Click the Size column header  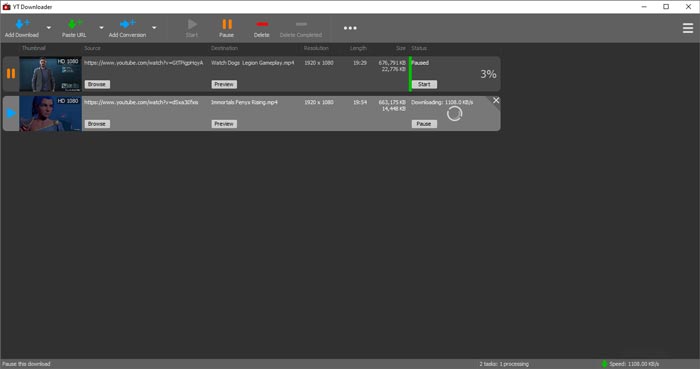[401, 48]
